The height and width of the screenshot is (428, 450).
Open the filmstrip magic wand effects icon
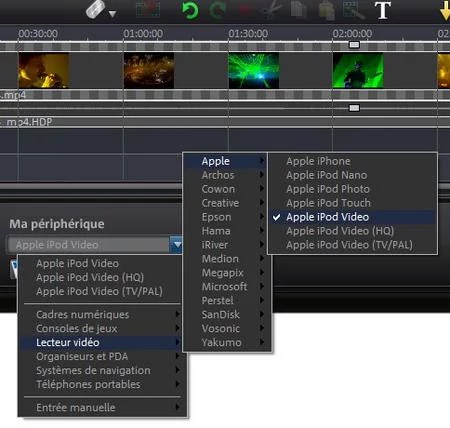[x=354, y=10]
